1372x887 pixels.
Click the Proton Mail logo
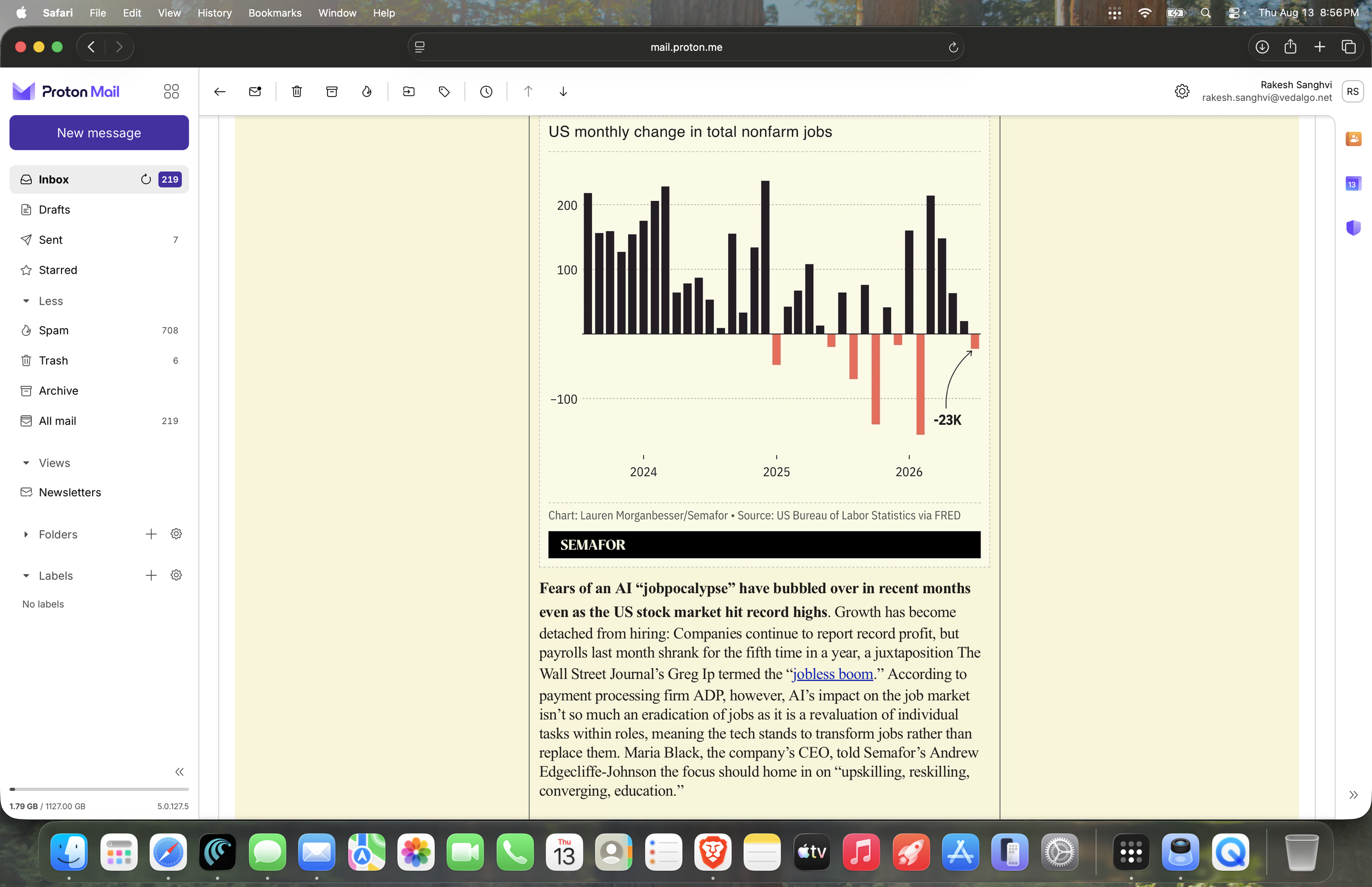66,92
